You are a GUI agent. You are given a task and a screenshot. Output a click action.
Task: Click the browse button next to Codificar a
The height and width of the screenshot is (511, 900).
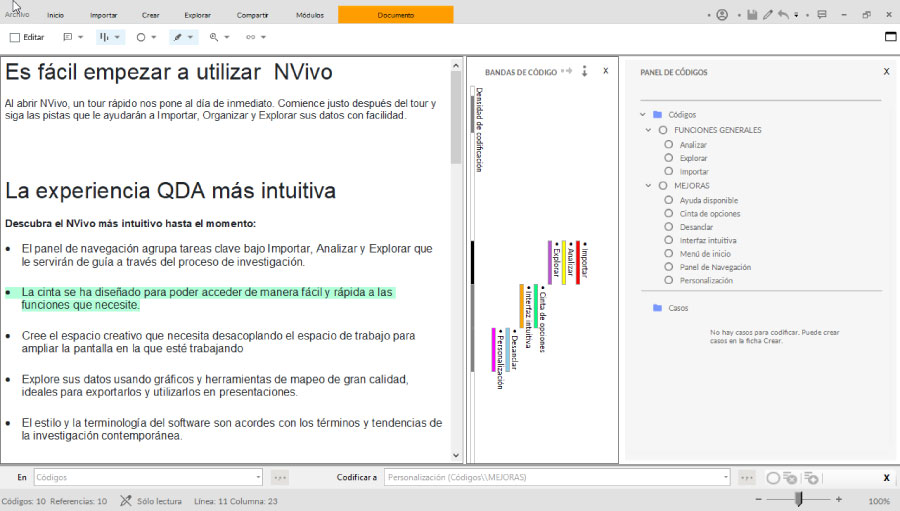(x=747, y=477)
